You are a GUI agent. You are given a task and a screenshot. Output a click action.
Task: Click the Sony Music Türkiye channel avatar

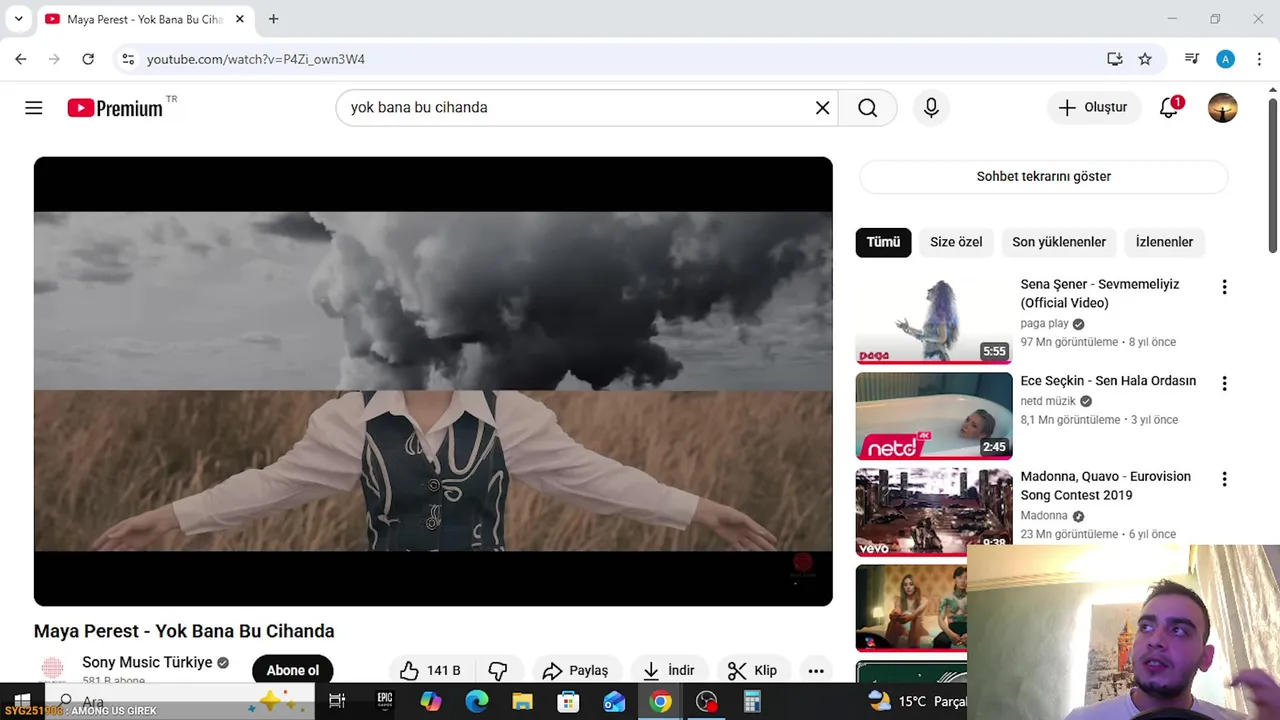point(52,668)
